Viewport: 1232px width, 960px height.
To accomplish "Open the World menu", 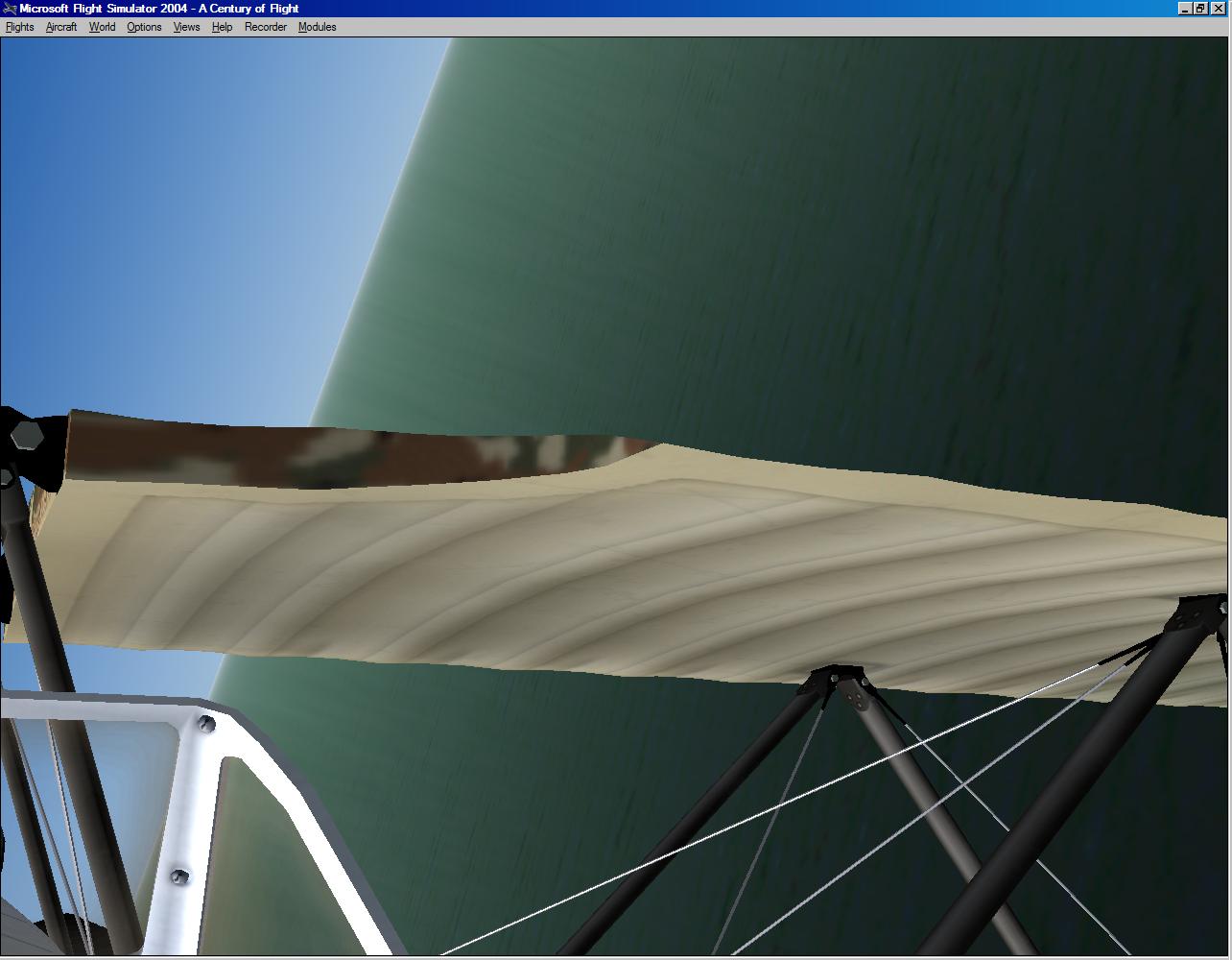I will 102,27.
